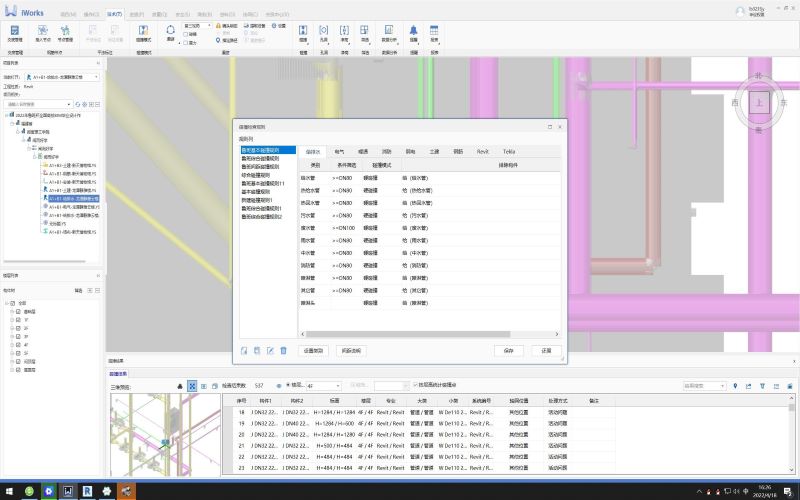This screenshot has width=800, height=500.
Task: Click the dialog scrollbar right arrow
Action: (557, 334)
